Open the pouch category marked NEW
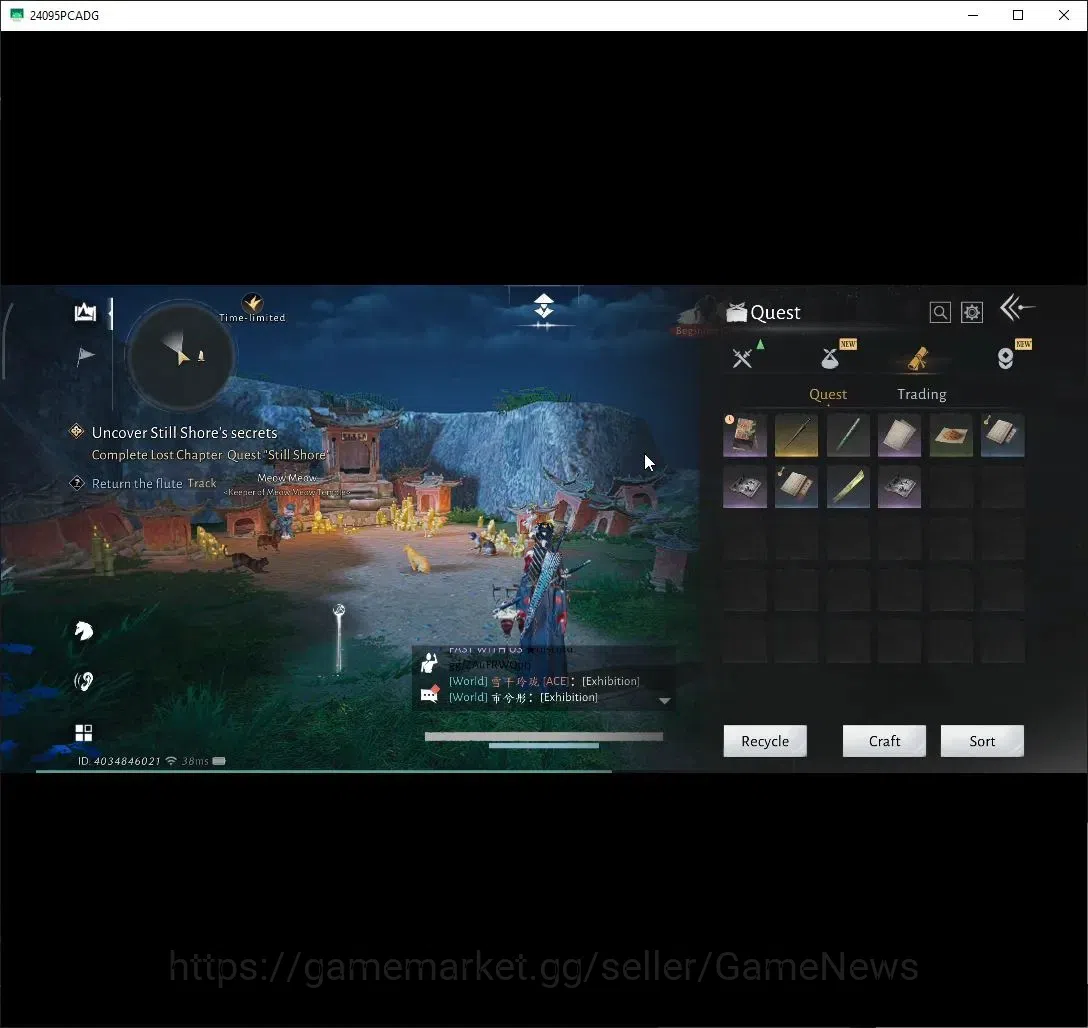This screenshot has width=1088, height=1028. (x=830, y=358)
